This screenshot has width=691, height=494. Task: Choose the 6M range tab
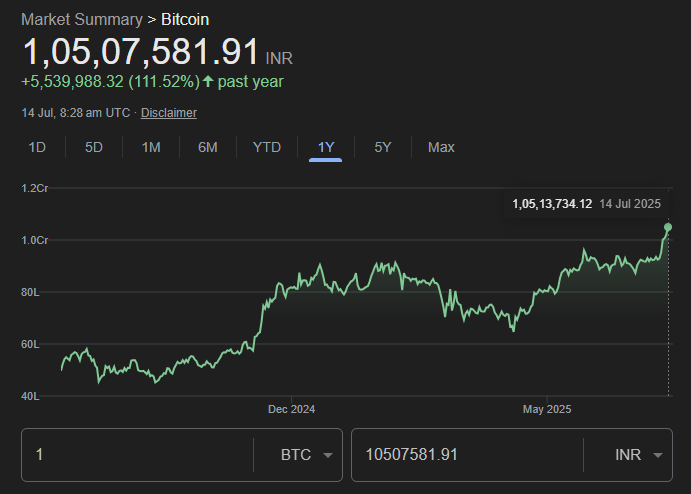click(x=208, y=147)
